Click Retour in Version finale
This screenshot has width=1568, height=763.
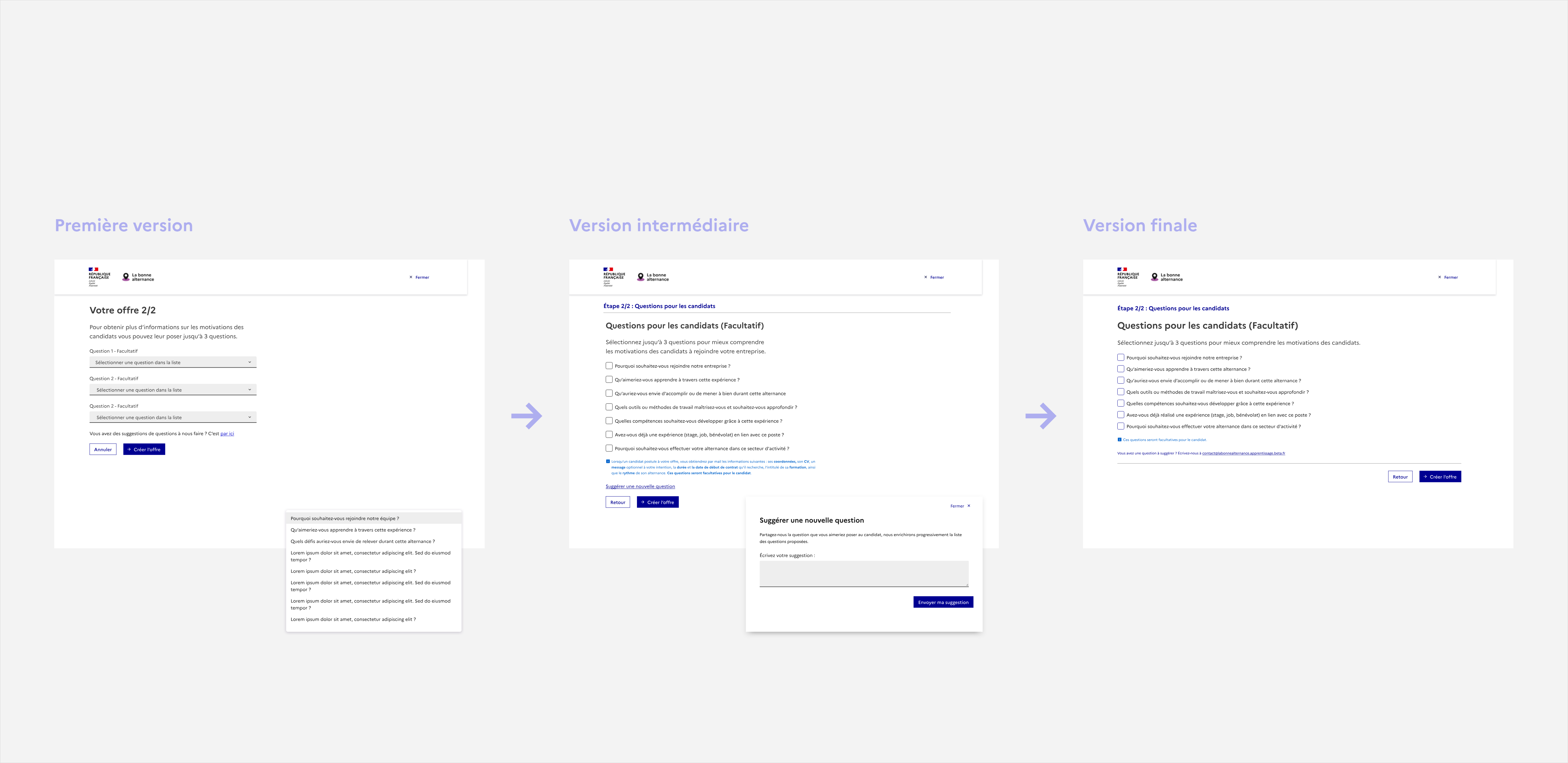pyautogui.click(x=1400, y=477)
